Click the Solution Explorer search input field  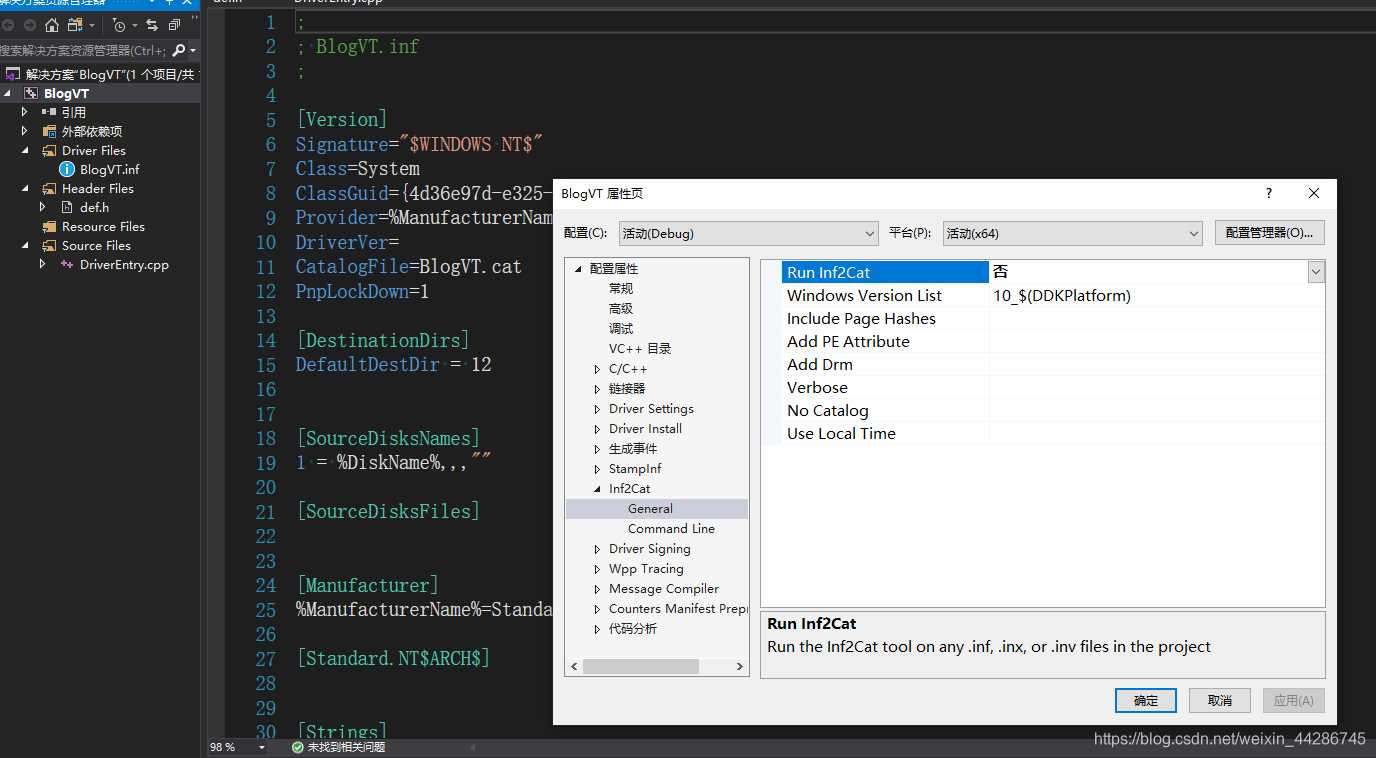pos(84,50)
